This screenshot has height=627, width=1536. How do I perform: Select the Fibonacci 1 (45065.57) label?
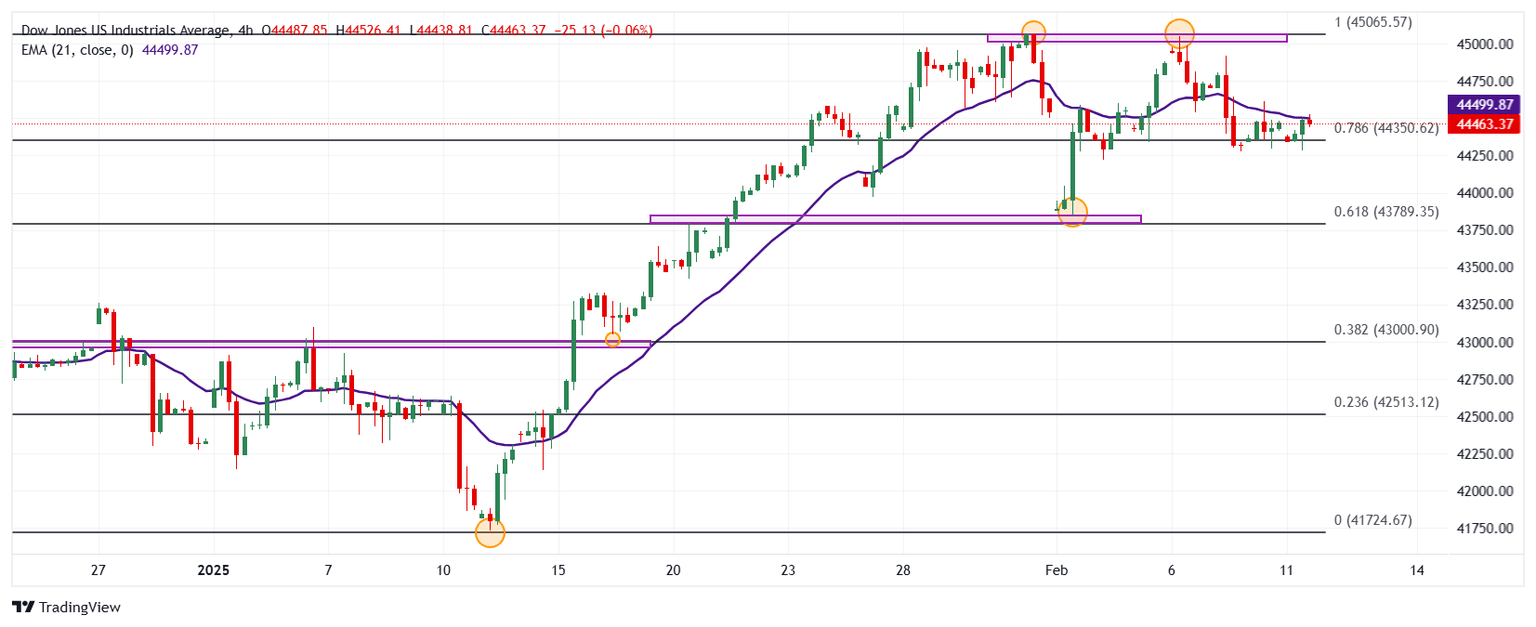coord(1373,22)
